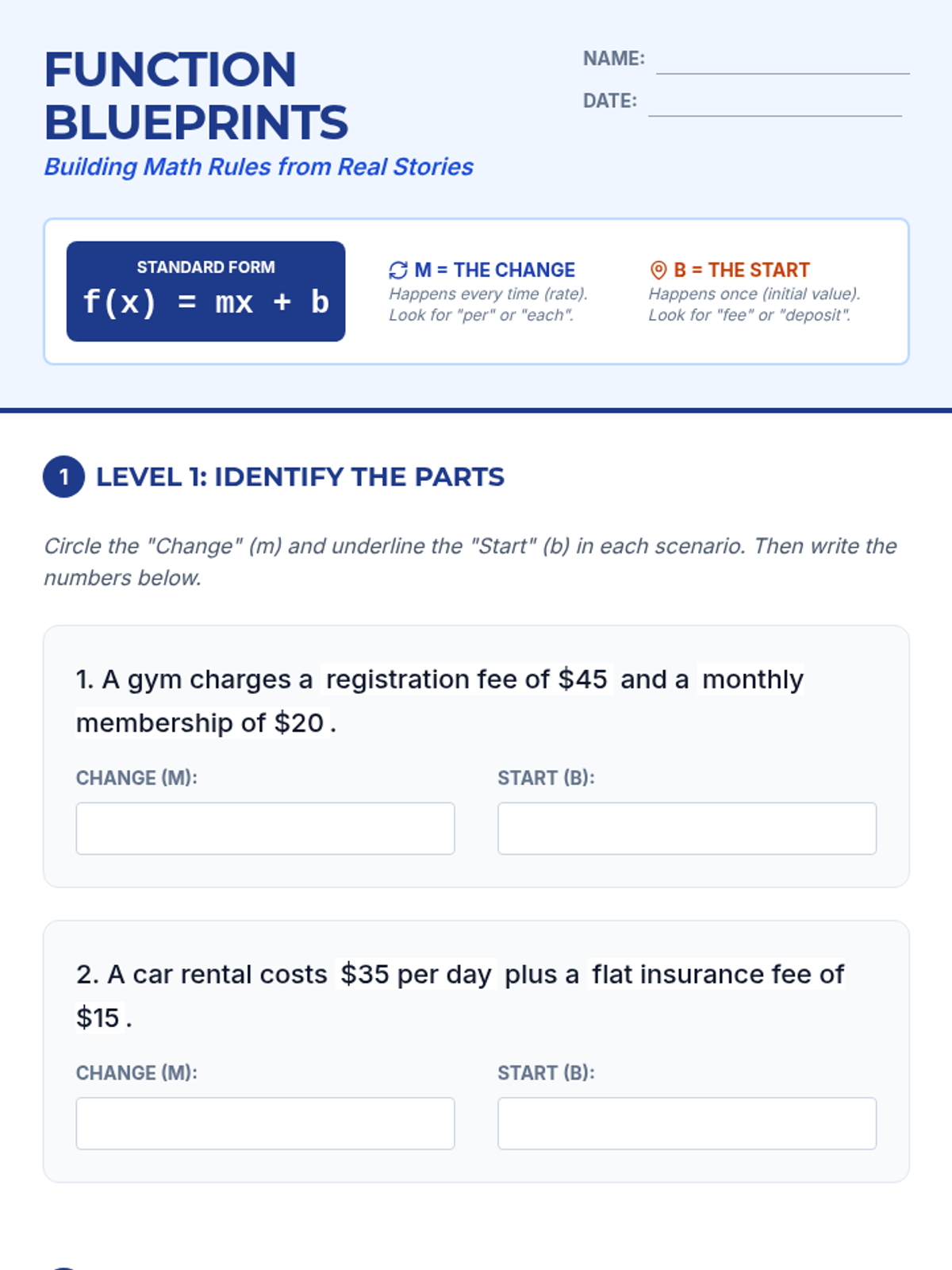Click the location pin icon beside B = THE START

(x=658, y=271)
